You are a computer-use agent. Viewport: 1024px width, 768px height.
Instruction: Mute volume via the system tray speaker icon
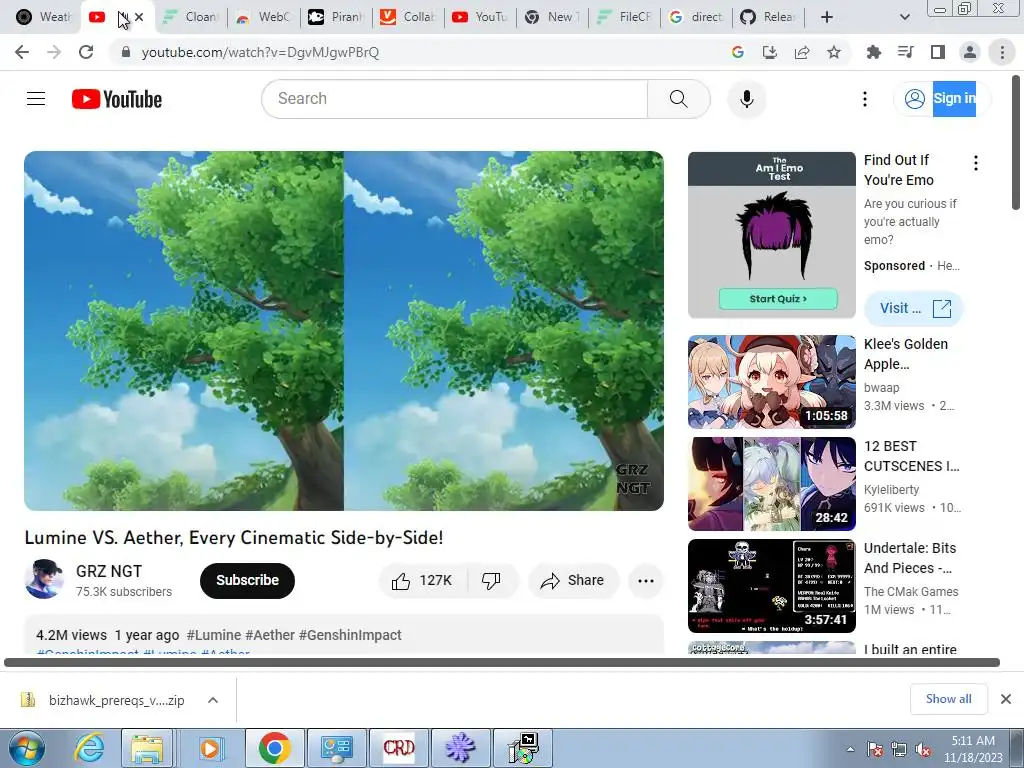click(x=923, y=750)
